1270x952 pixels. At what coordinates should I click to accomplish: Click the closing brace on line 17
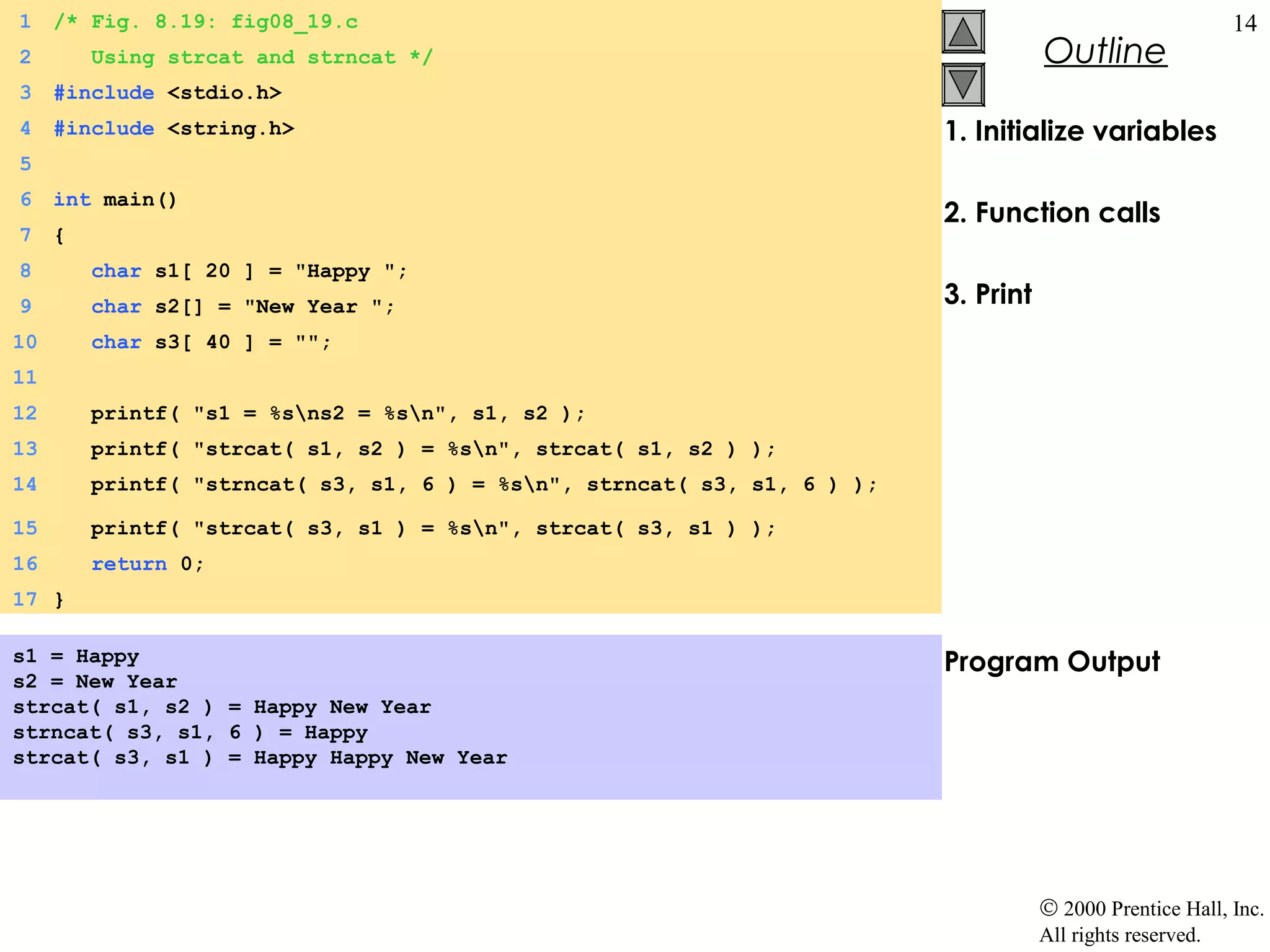click(x=59, y=599)
